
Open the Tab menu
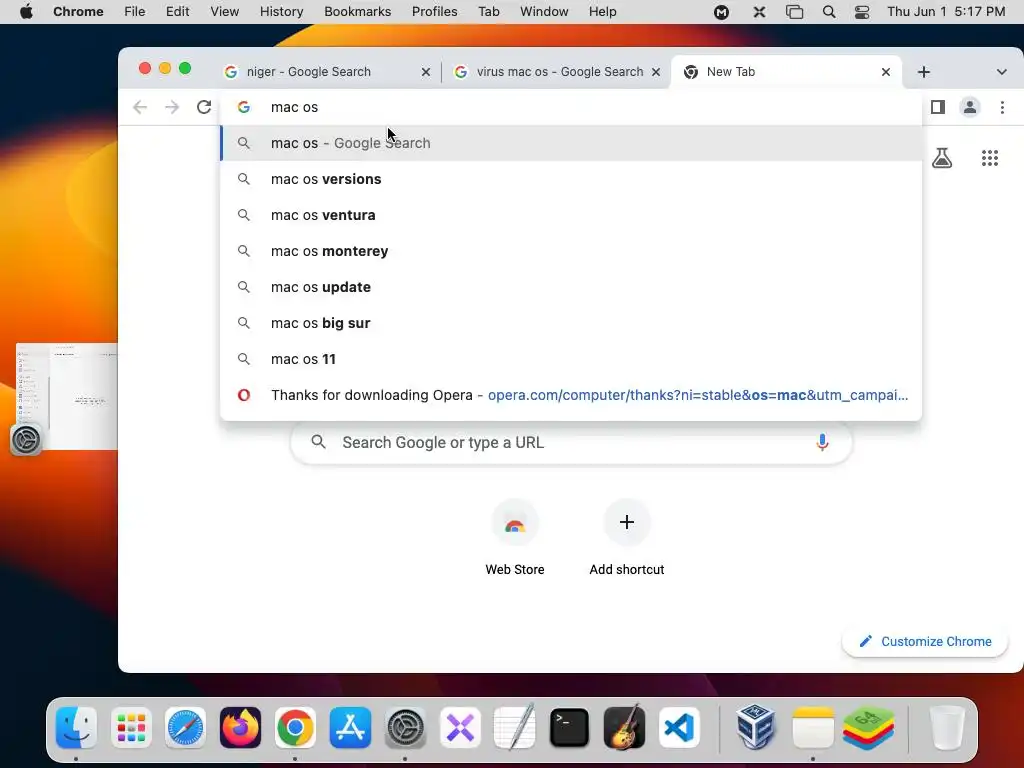click(x=488, y=12)
